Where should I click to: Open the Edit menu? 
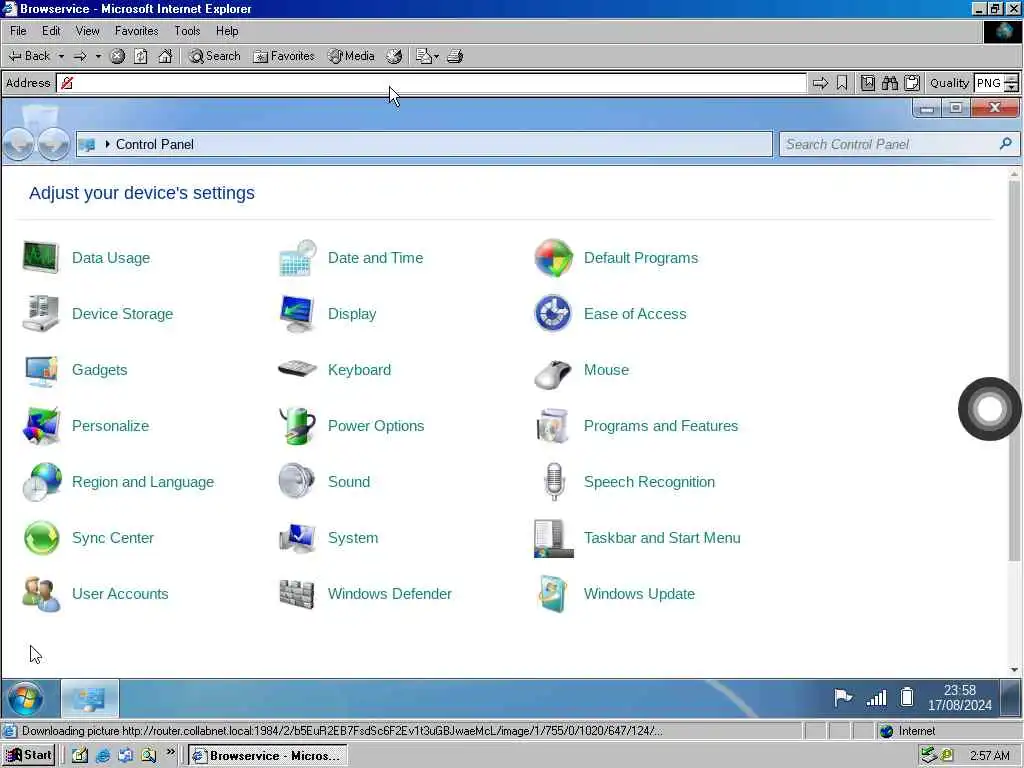(x=51, y=31)
